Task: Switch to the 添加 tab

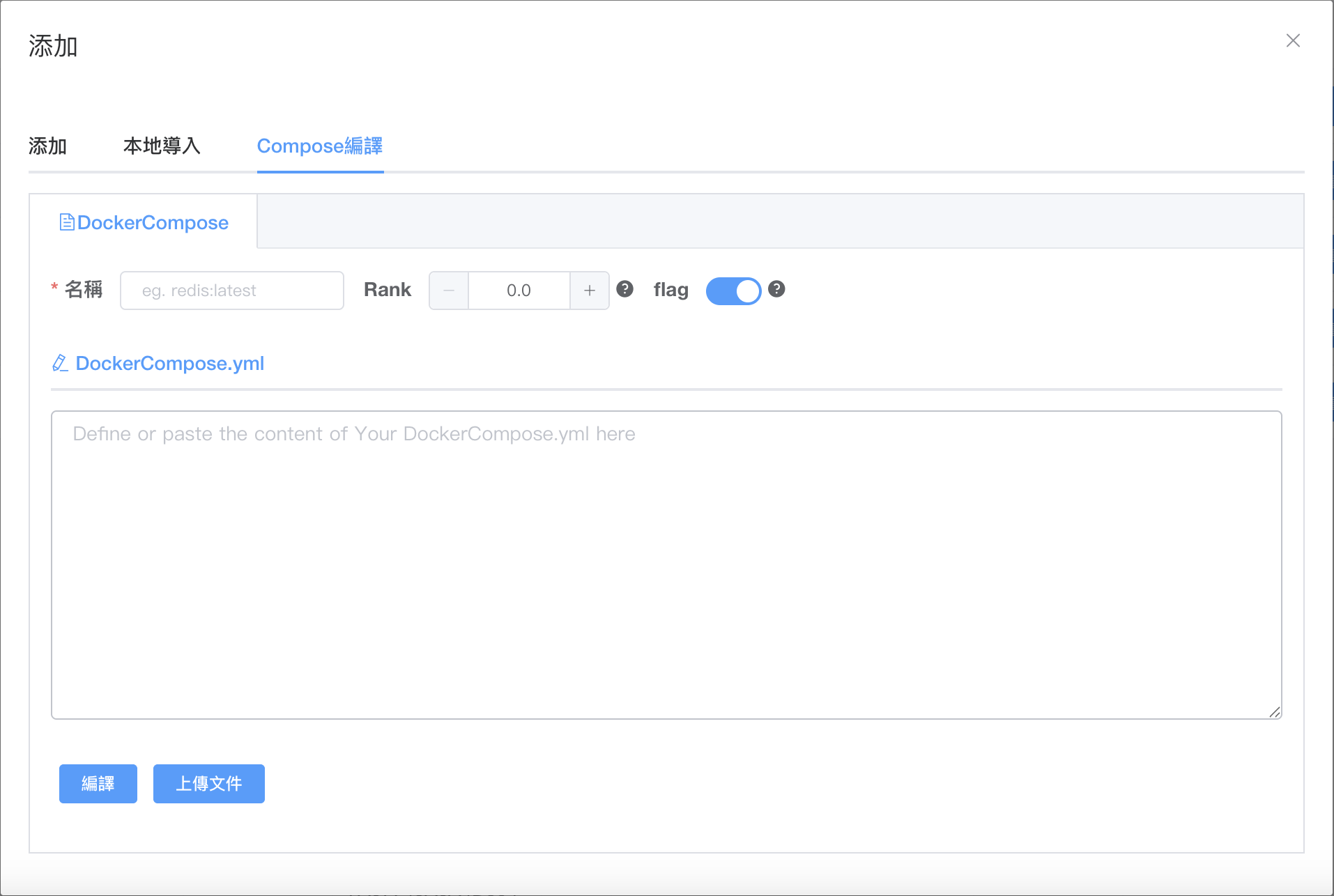Action: (x=47, y=146)
